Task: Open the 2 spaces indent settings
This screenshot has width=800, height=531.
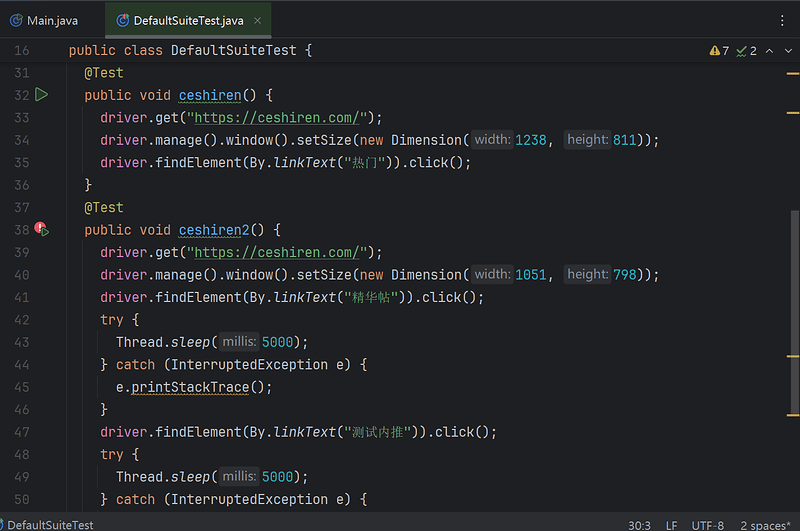Action: click(766, 524)
